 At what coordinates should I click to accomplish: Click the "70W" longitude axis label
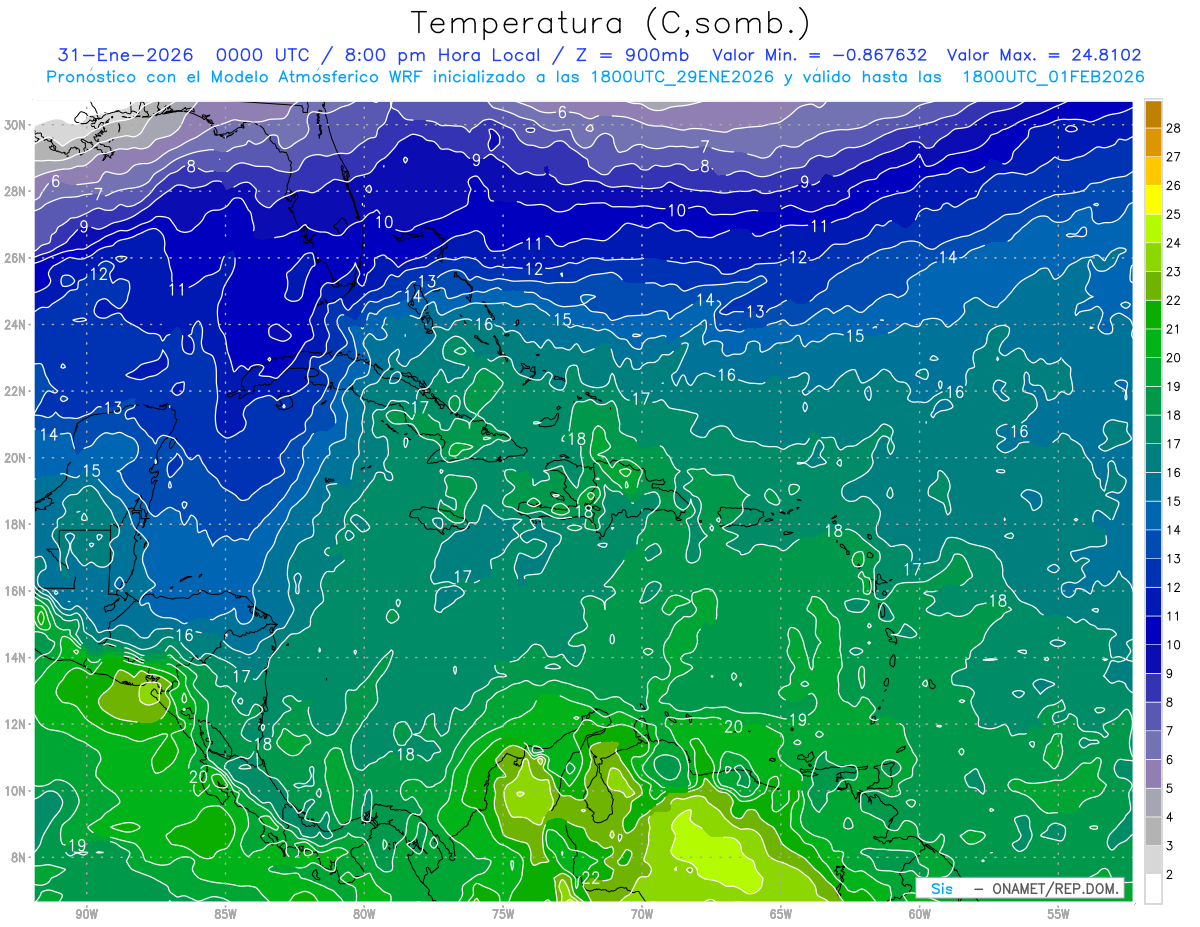pyautogui.click(x=642, y=914)
